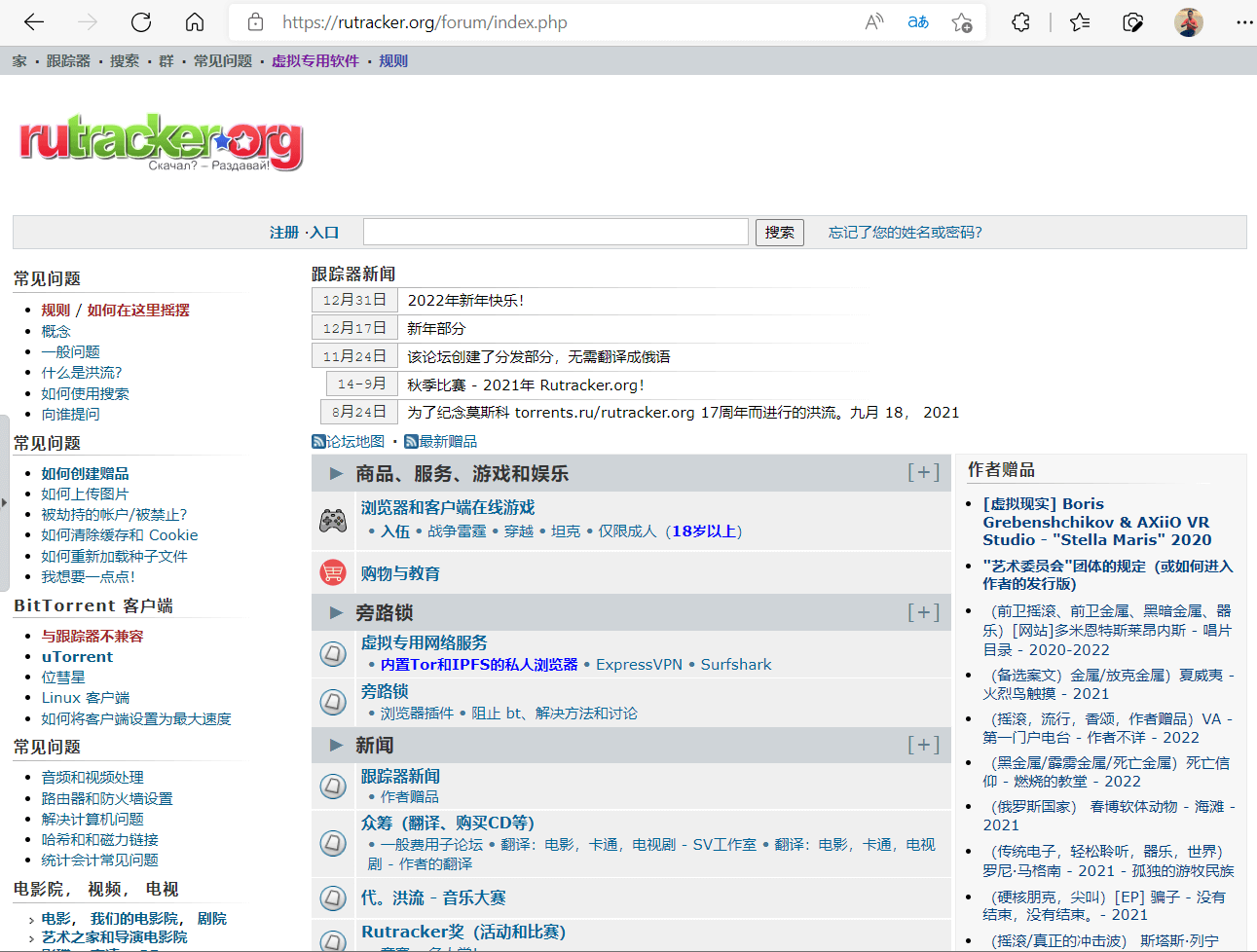Image resolution: width=1257 pixels, height=952 pixels.
Task: Click the 8月24日 news date cell
Action: pos(359,412)
